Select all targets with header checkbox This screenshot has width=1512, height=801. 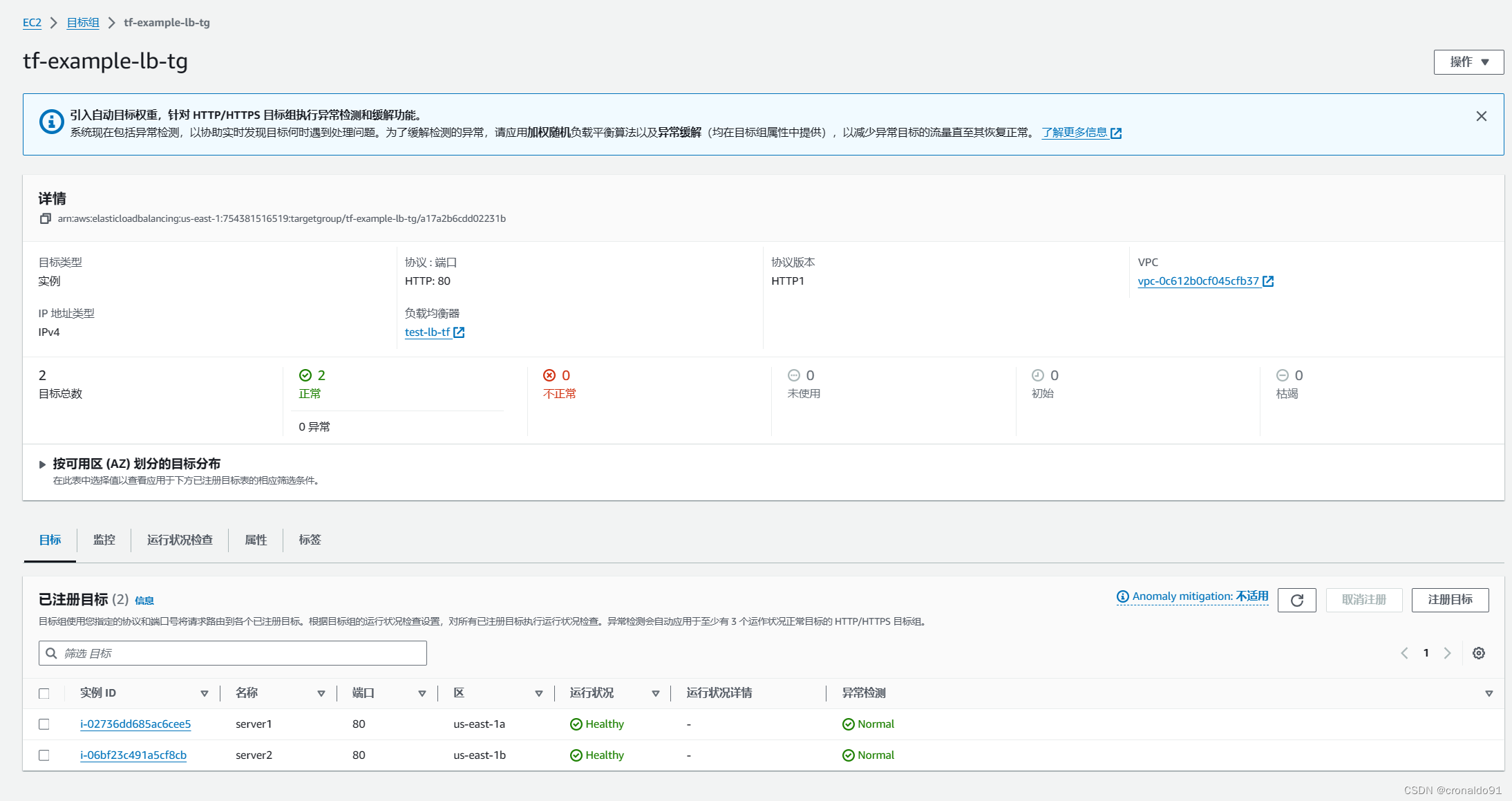tap(44, 693)
